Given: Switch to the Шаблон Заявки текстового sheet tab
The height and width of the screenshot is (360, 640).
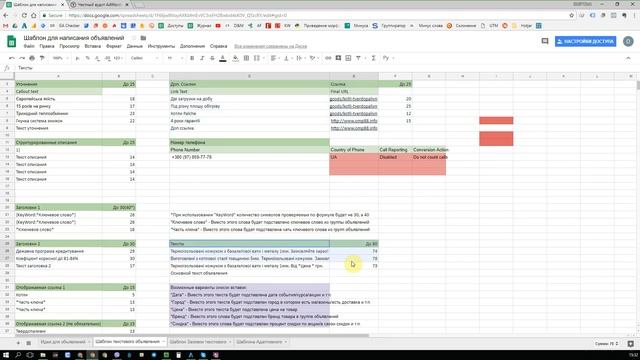Looking at the screenshot, I should click(x=200, y=342).
